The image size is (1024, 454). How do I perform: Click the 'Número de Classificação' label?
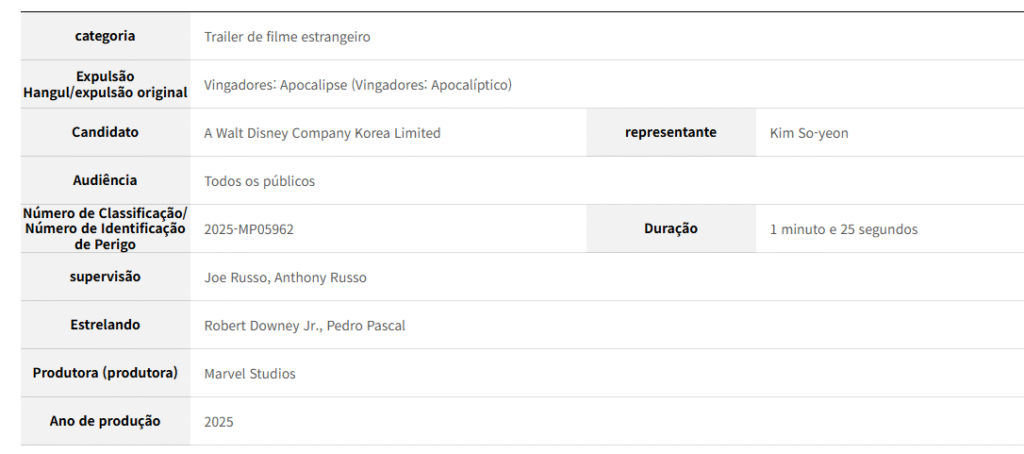105,229
